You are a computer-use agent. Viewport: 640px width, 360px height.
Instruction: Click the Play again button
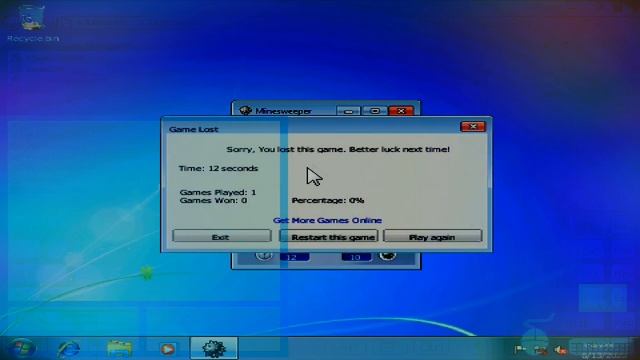433,236
